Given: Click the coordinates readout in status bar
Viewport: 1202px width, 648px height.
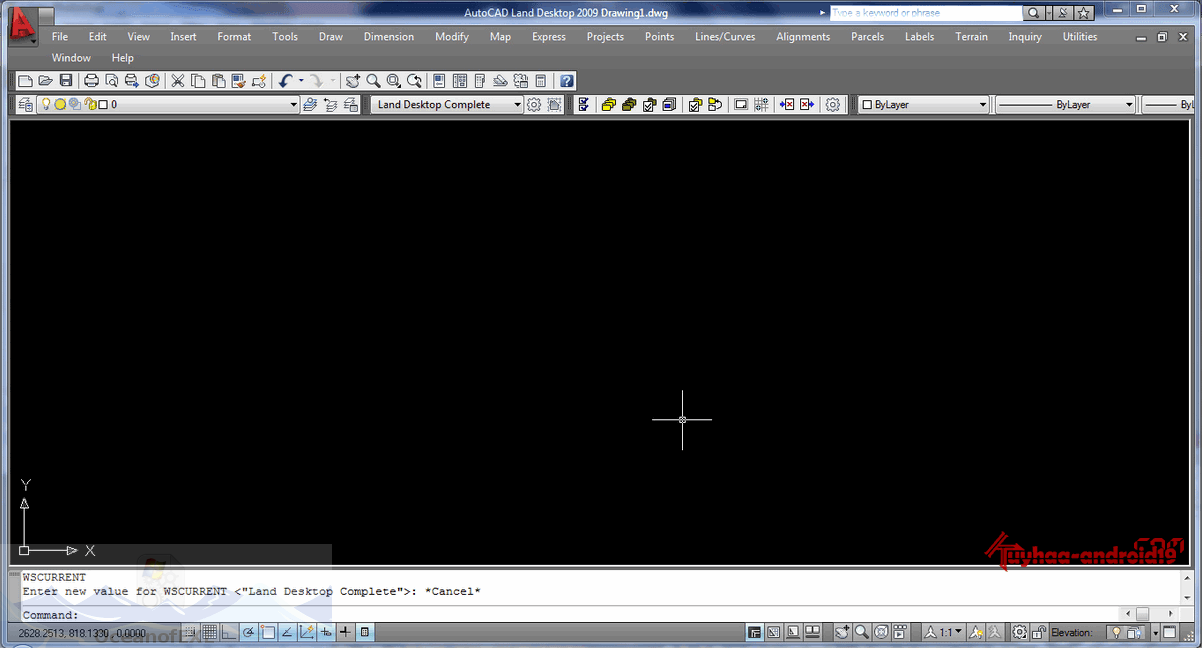Looking at the screenshot, I should [82, 633].
